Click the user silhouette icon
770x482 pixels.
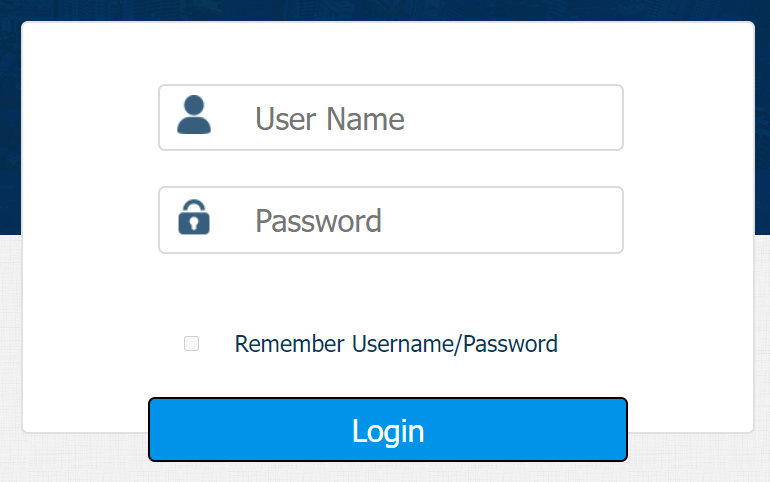click(x=194, y=114)
